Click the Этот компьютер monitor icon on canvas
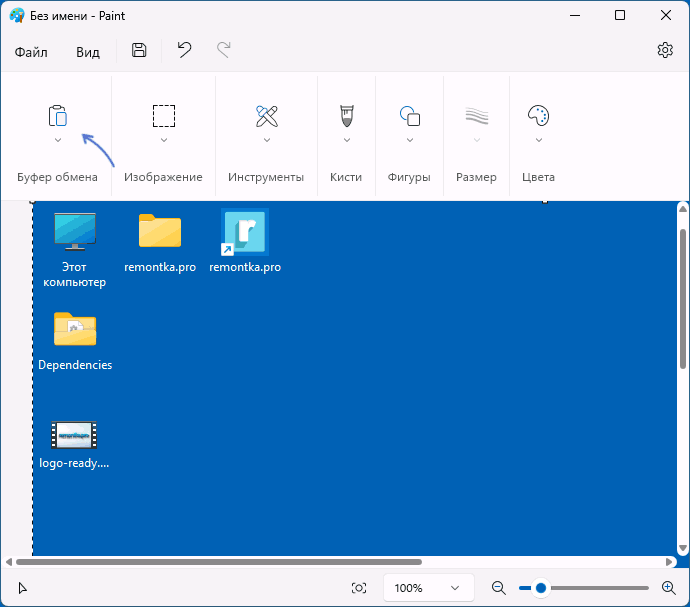 pyautogui.click(x=75, y=232)
